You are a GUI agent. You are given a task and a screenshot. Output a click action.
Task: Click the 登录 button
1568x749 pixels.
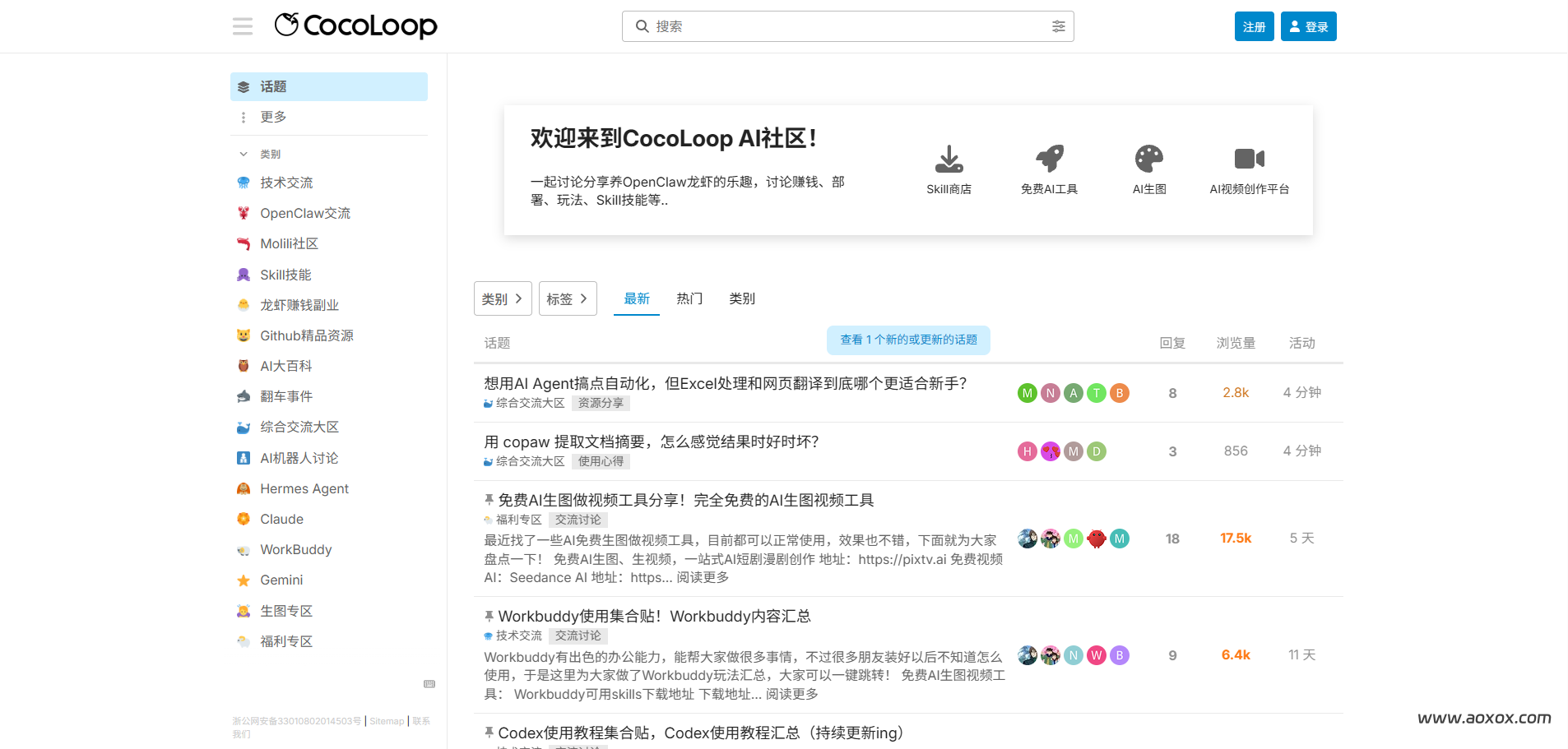coord(1308,26)
